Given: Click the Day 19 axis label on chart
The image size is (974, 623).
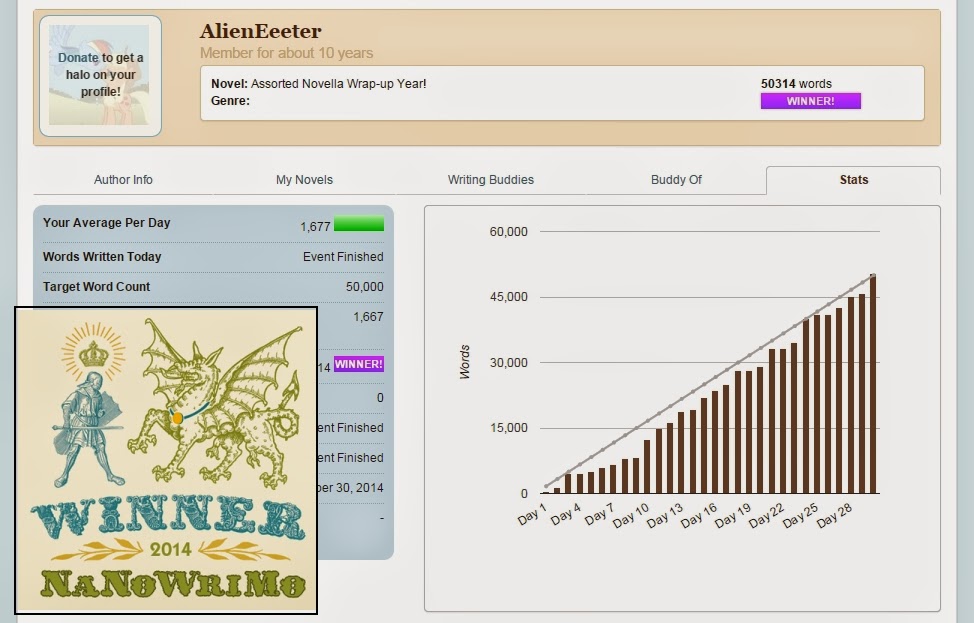Looking at the screenshot, I should point(732,516).
